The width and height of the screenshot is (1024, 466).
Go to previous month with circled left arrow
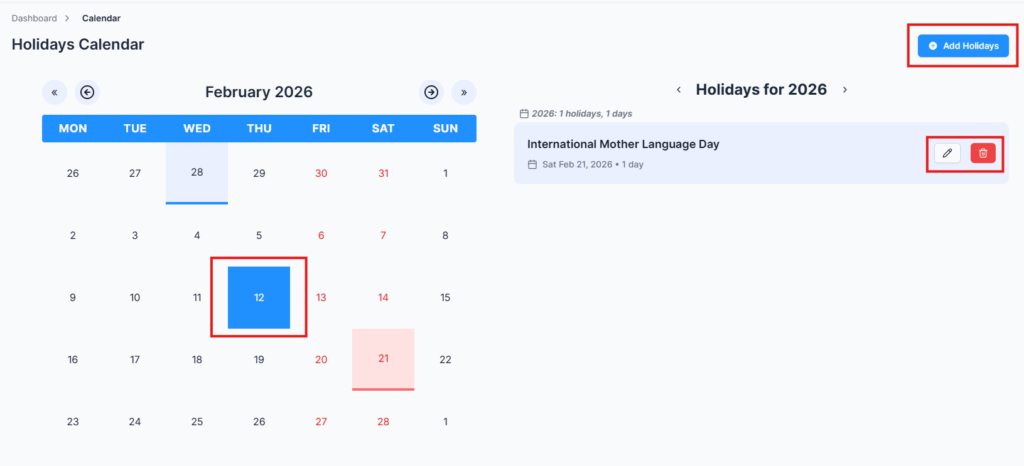pos(87,92)
